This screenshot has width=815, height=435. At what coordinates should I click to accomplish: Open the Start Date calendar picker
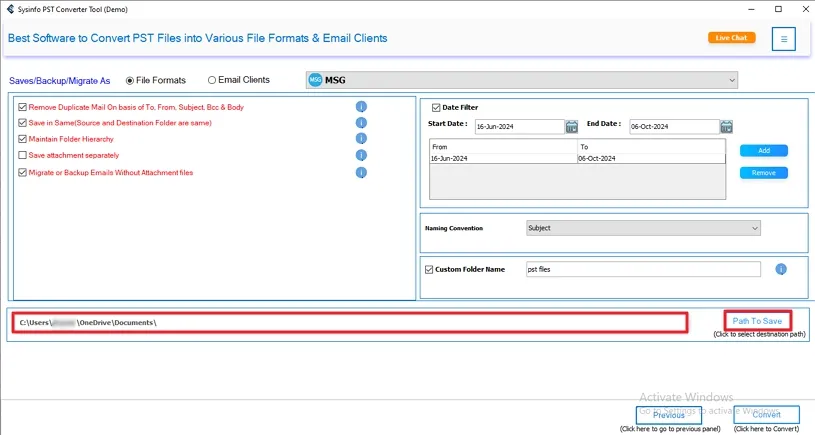[x=572, y=127]
